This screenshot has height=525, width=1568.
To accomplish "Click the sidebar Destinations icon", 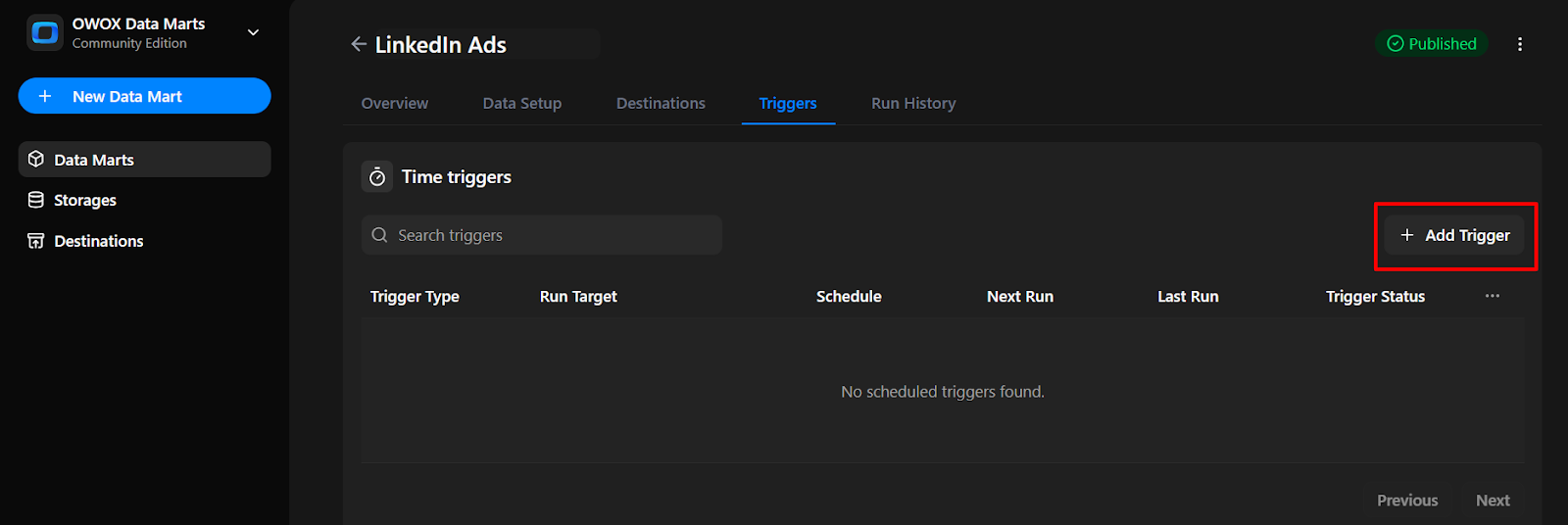I will 36,241.
